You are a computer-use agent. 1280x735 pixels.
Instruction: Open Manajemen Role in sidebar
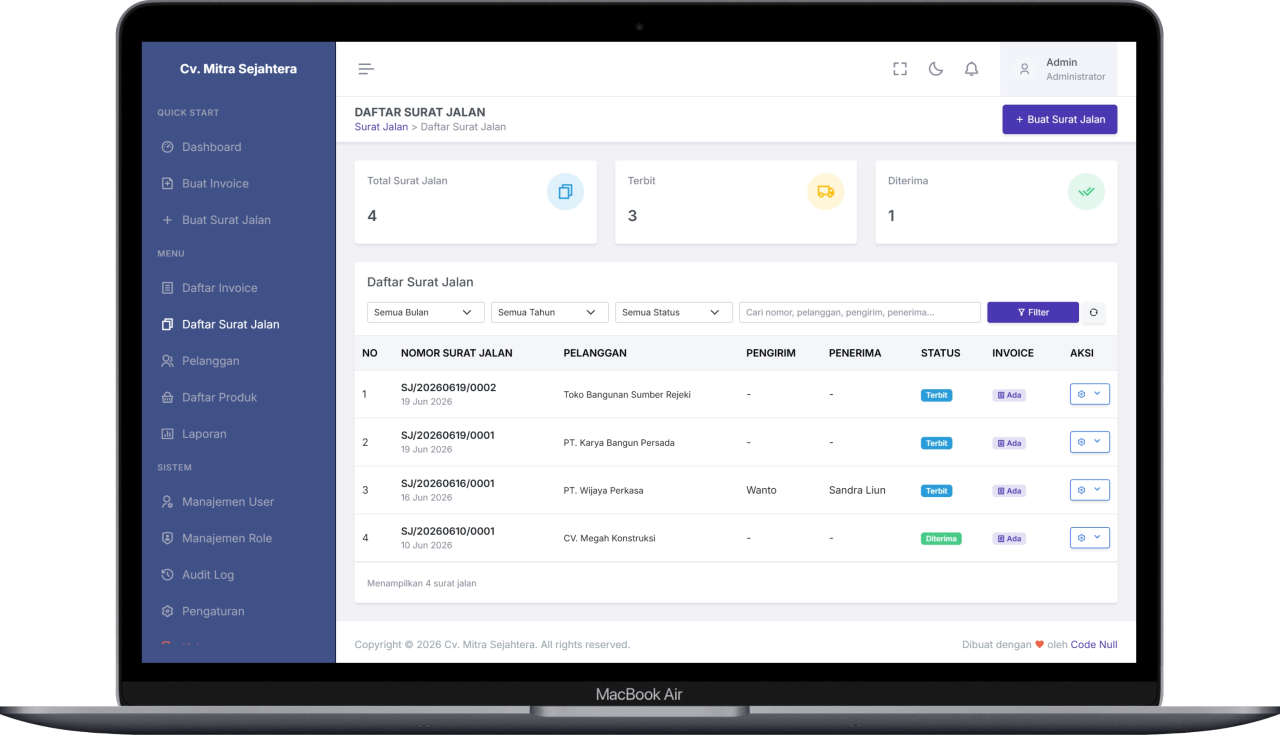pos(226,538)
